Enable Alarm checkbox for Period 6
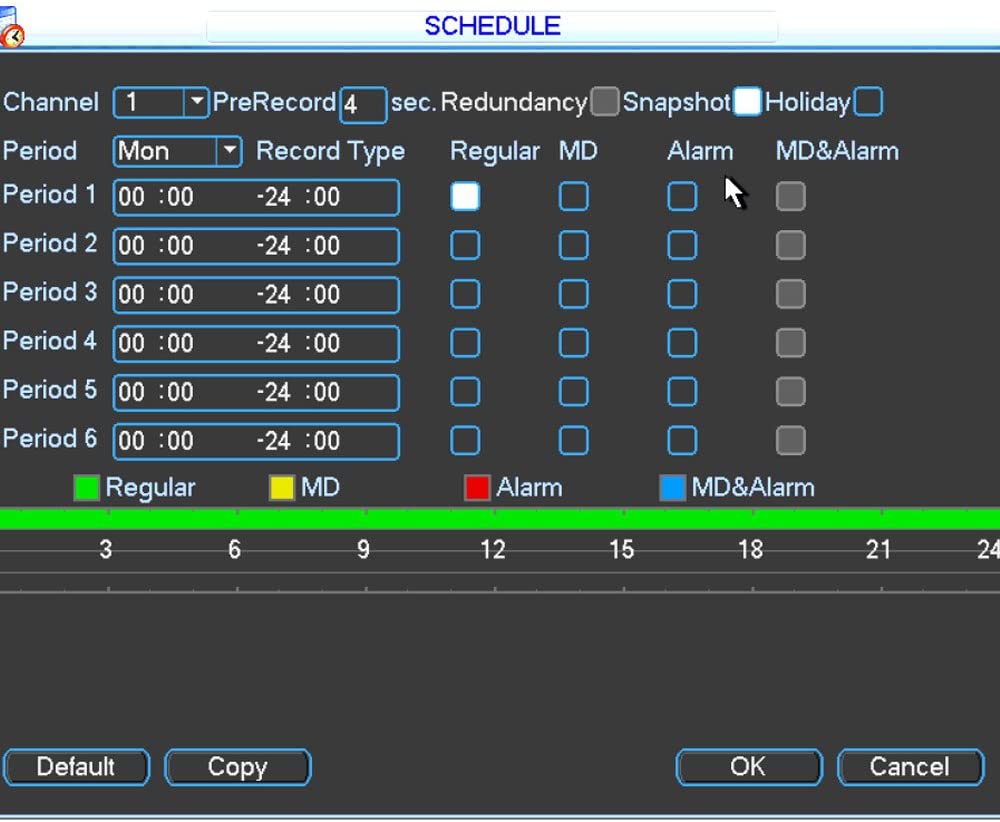Screen dimensions: 1000x822 pos(682,441)
